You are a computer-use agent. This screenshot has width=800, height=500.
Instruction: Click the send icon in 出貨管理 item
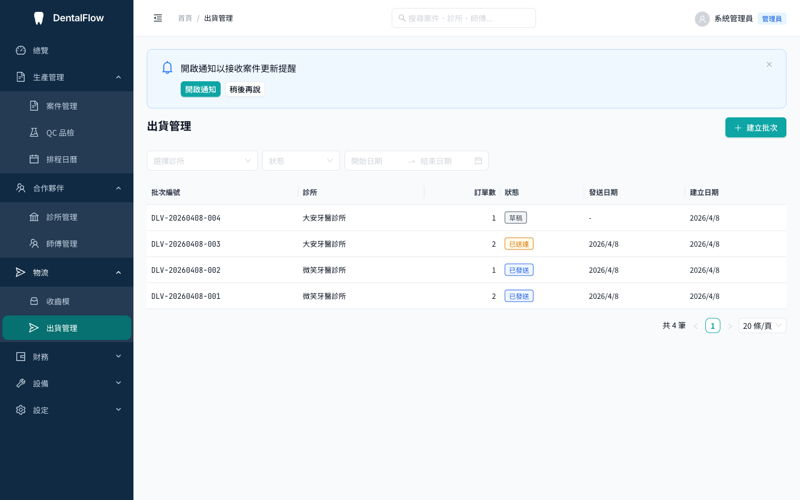point(34,328)
